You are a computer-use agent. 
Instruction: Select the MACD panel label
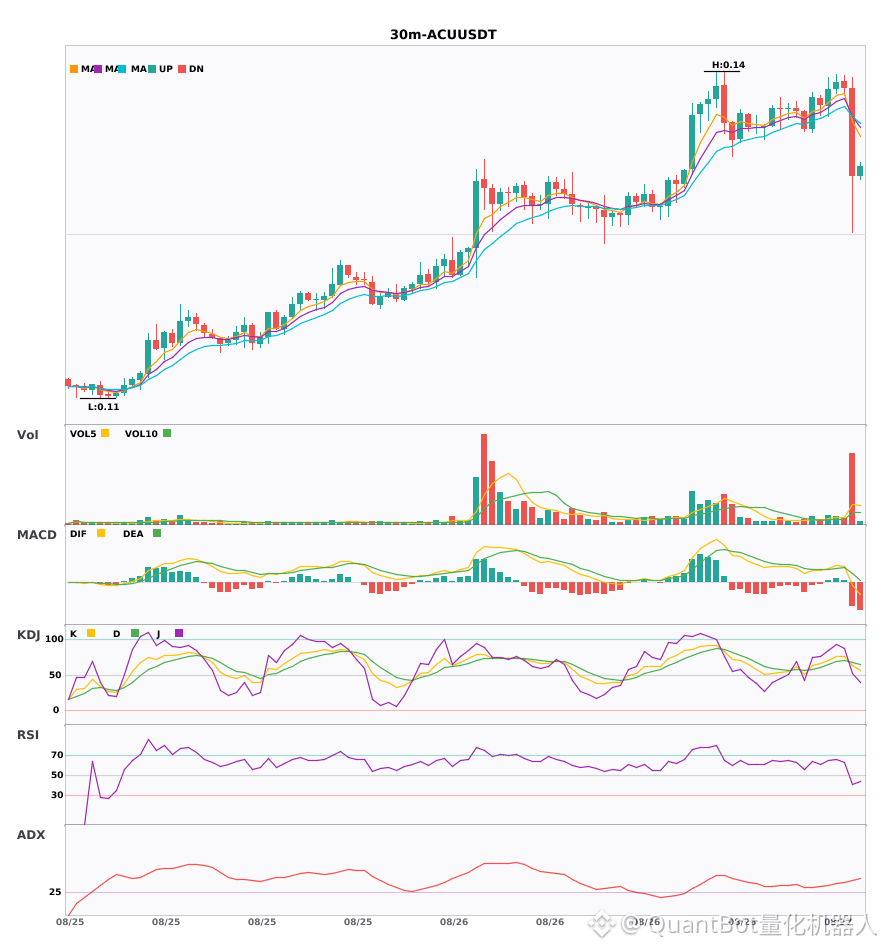pos(36,534)
